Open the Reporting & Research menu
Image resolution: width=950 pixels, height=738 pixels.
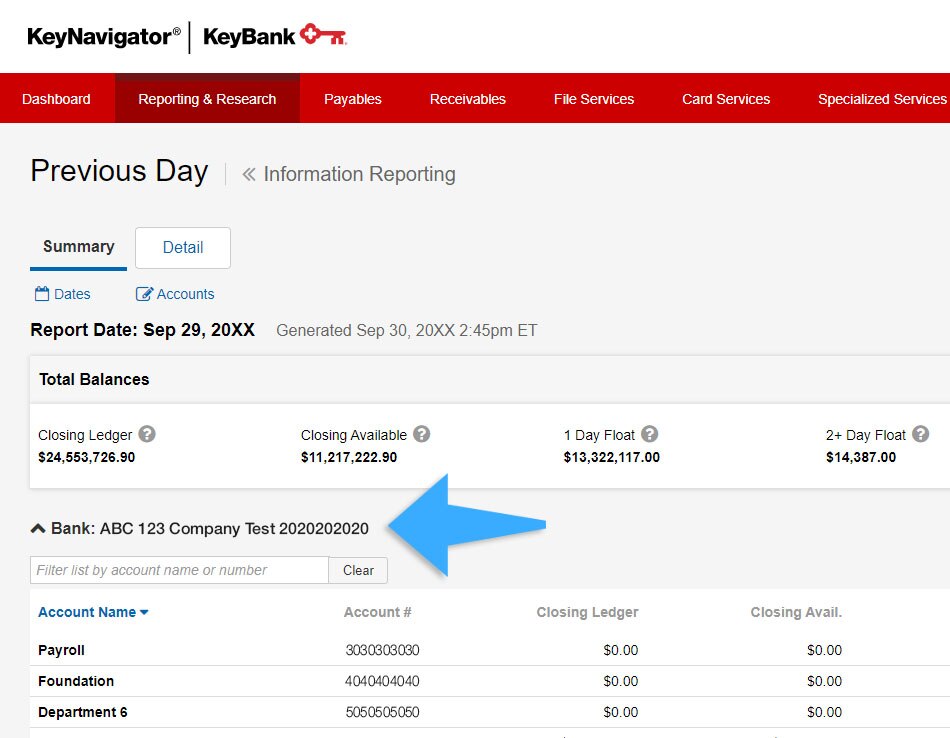(x=207, y=99)
